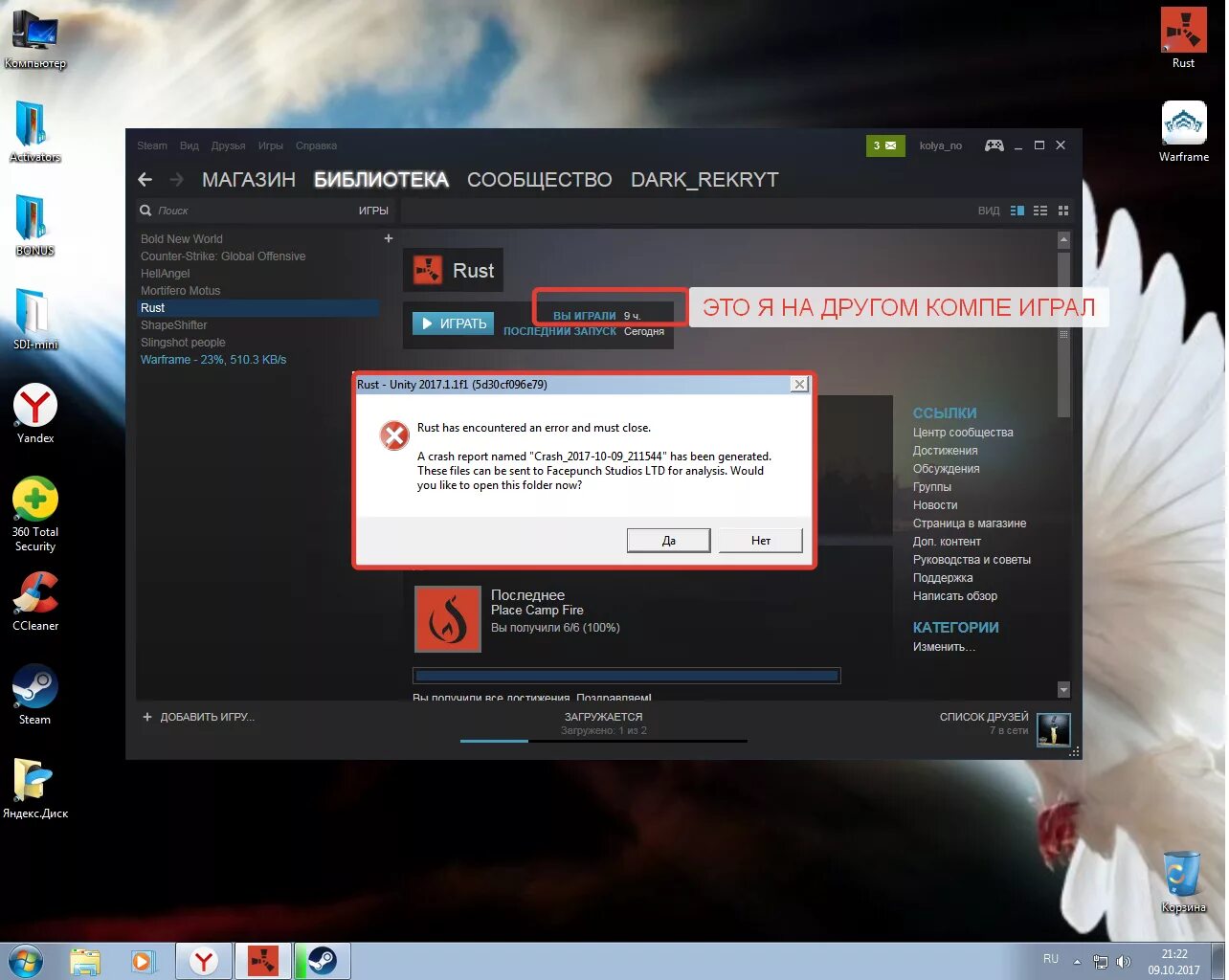Open Windows Explorer from taskbar
The height and width of the screenshot is (980, 1229).
pyautogui.click(x=85, y=961)
